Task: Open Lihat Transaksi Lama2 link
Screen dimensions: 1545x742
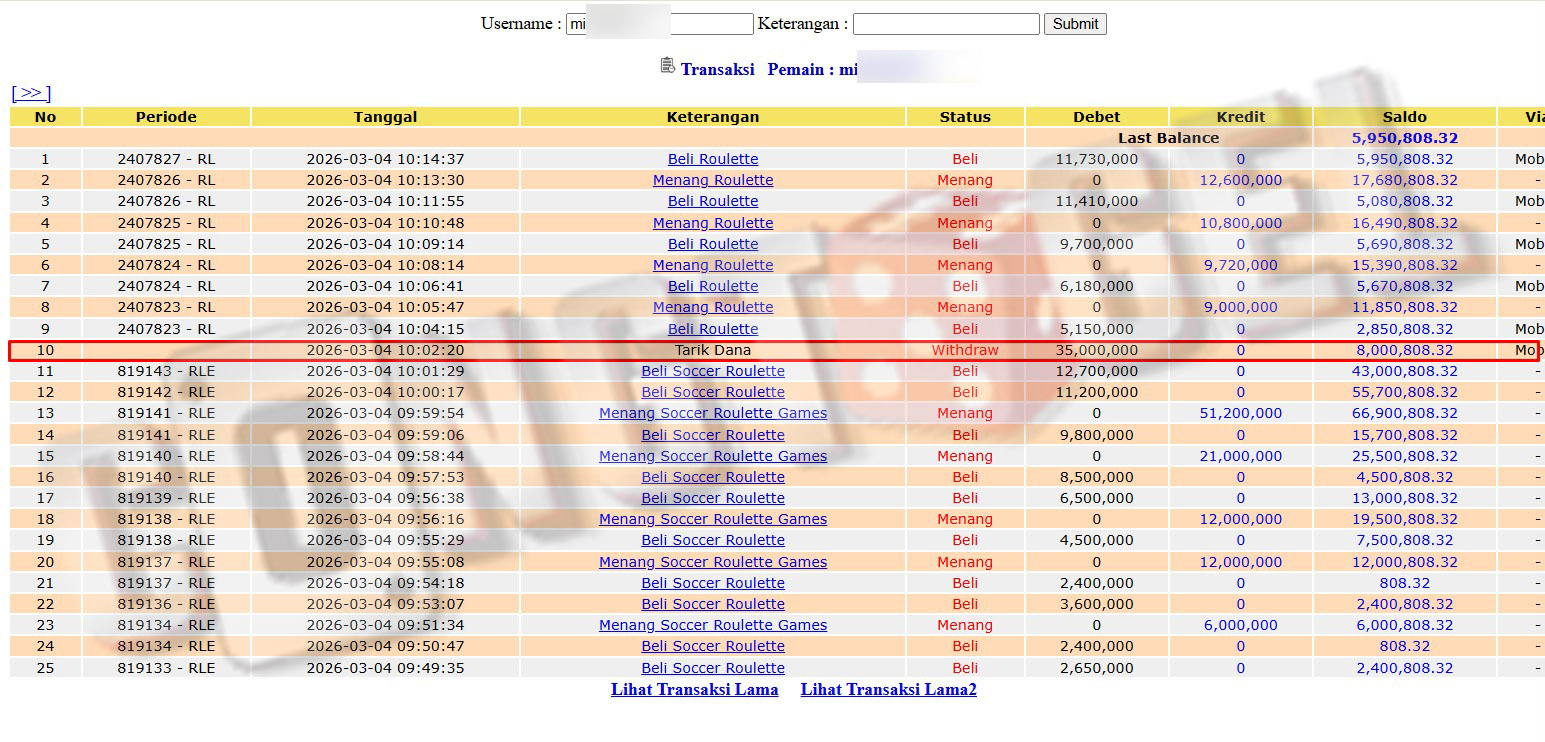Action: [888, 689]
